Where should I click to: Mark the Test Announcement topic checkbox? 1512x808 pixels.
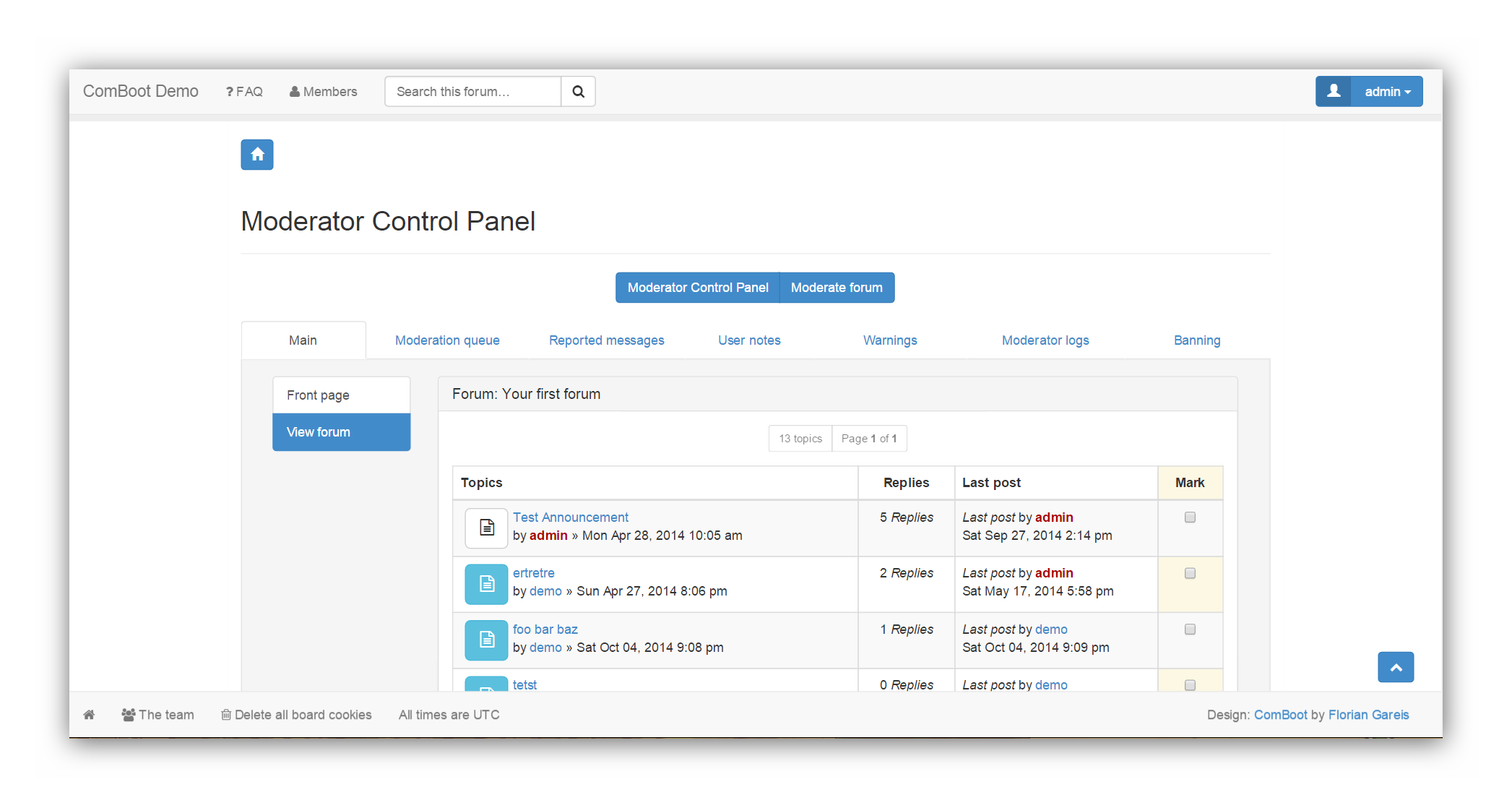coord(1190,517)
